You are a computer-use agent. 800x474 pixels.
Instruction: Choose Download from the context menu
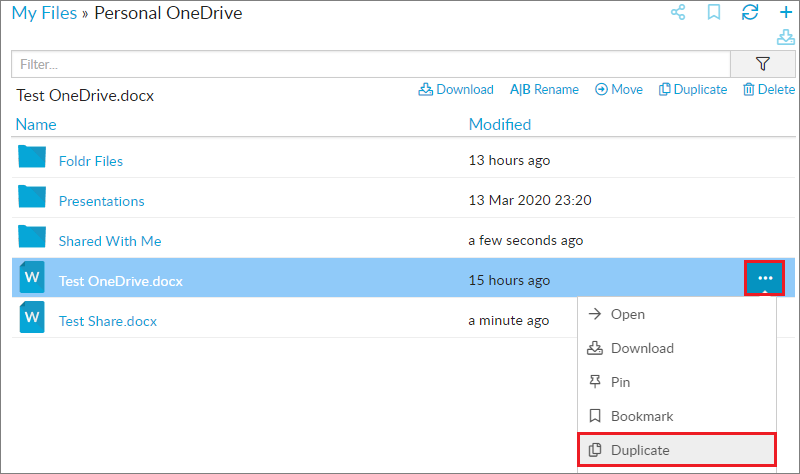click(677, 348)
